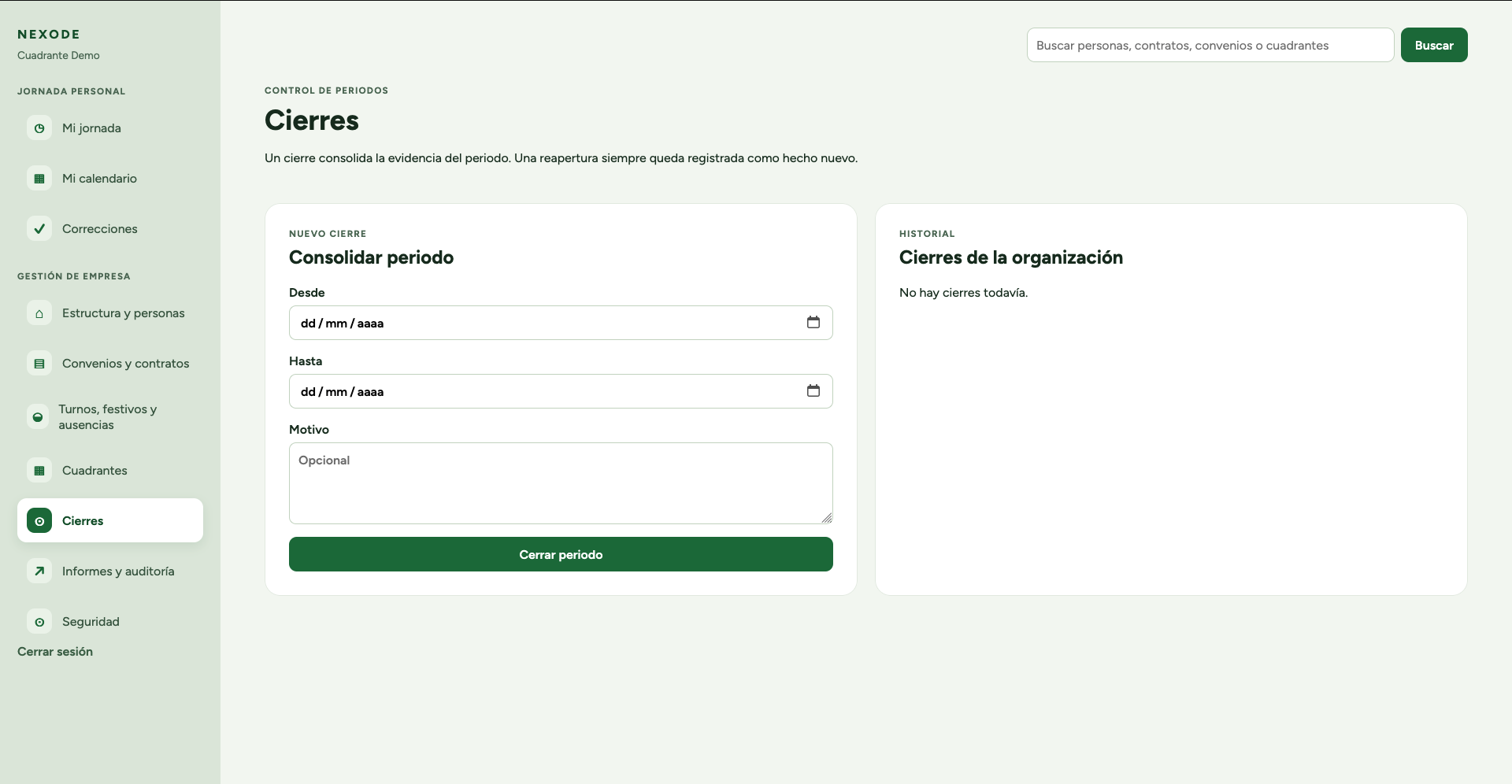Go to the Seguridad section
1512x784 pixels.
110,622
